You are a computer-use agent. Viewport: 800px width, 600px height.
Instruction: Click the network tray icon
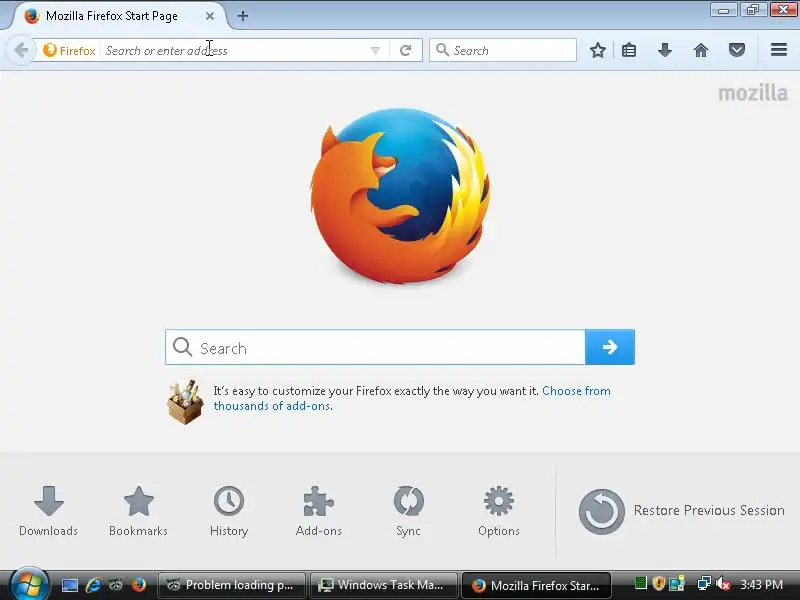[704, 583]
